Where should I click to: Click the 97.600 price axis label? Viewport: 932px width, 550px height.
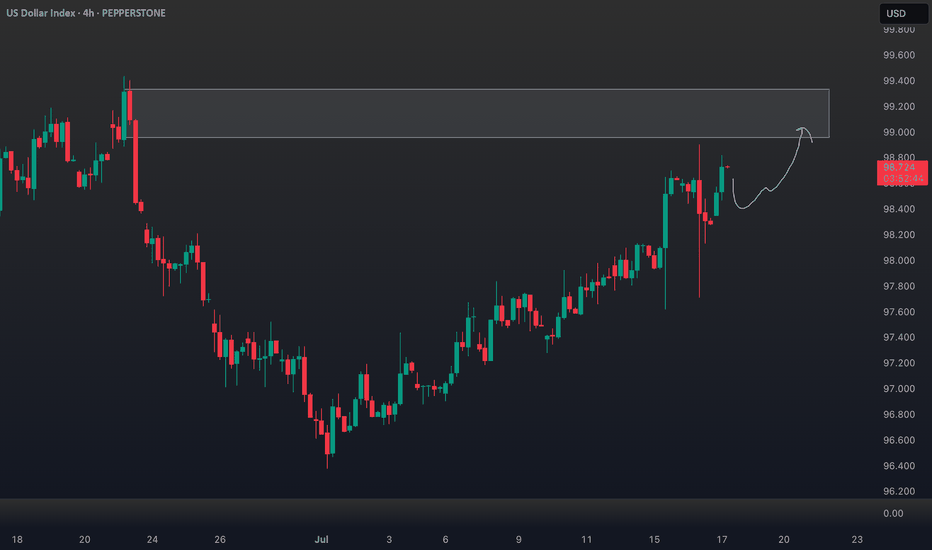pyautogui.click(x=899, y=312)
